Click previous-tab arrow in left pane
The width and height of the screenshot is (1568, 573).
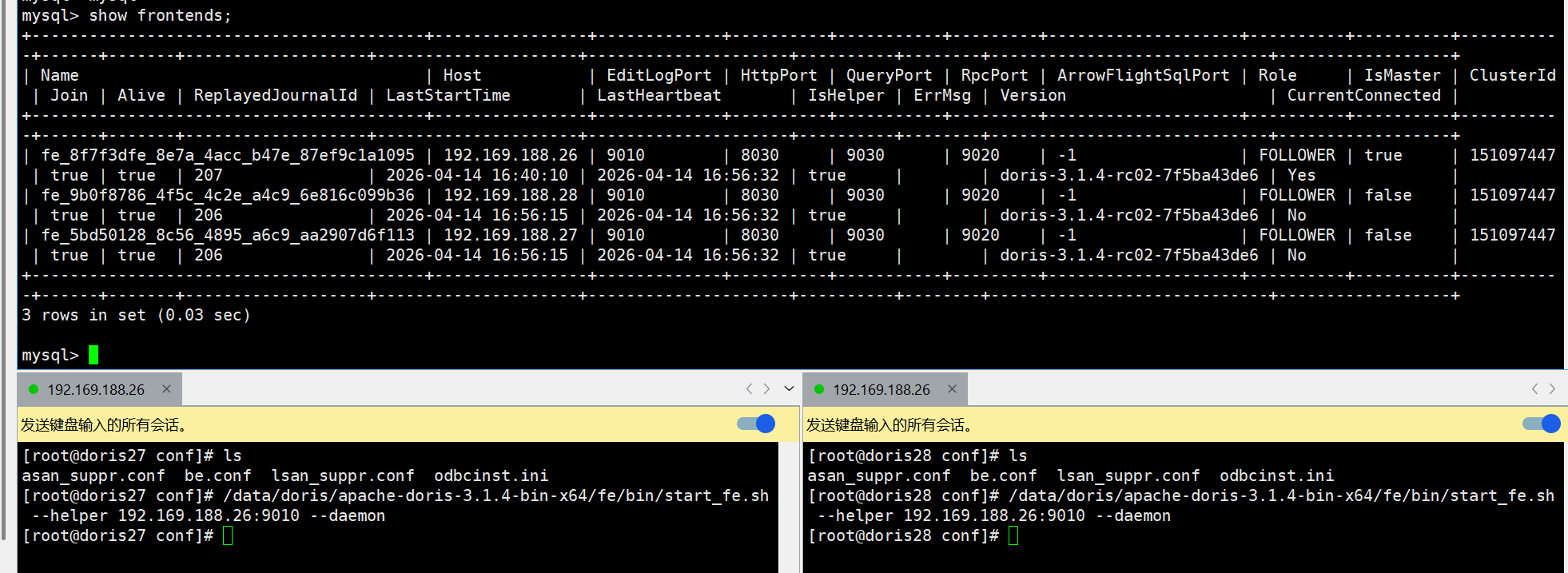(749, 389)
